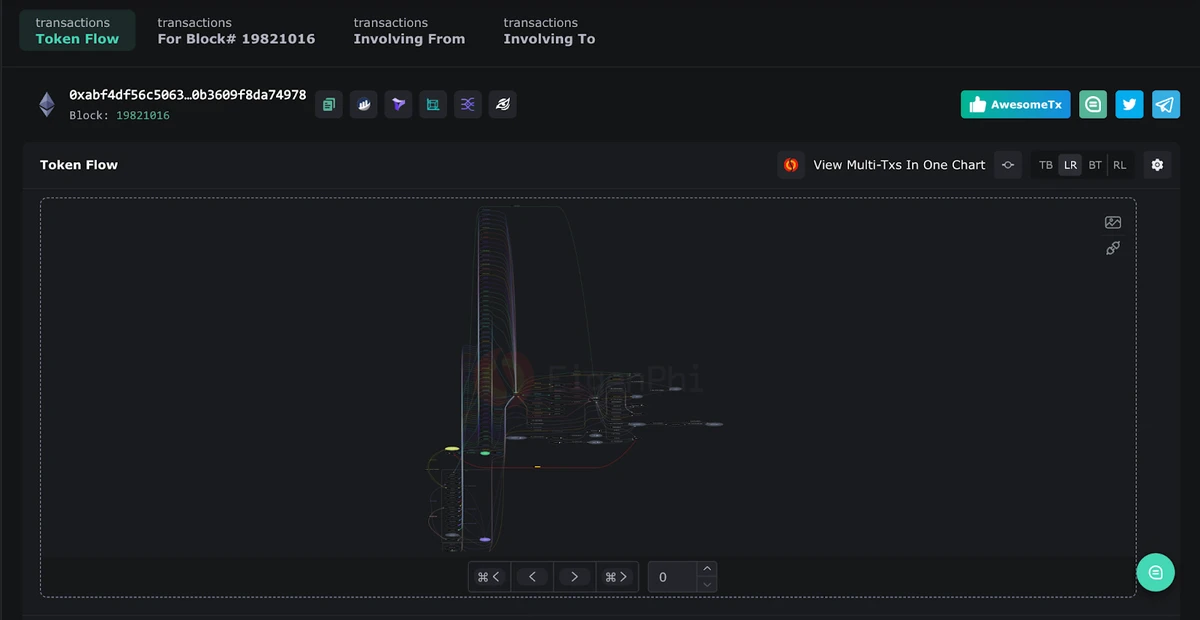The height and width of the screenshot is (620, 1200).
Task: Share transaction on Twitter
Action: point(1129,104)
